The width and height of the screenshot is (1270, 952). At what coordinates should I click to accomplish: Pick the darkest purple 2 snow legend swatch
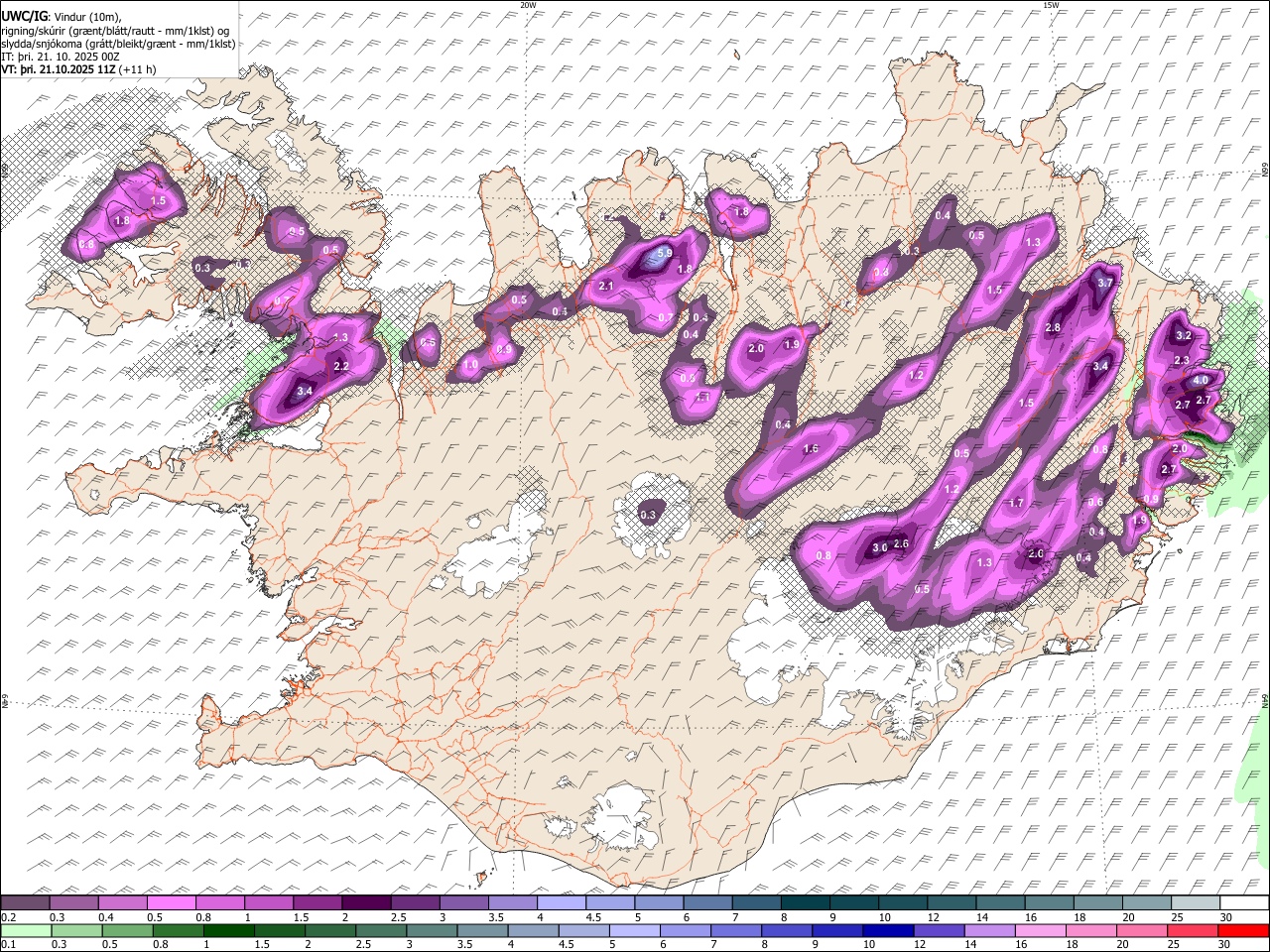(x=366, y=903)
